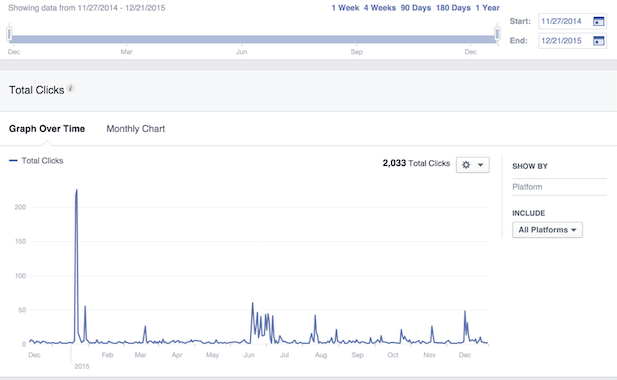Choose the 90 Days range link
This screenshot has height=380, width=617.
(x=416, y=7)
